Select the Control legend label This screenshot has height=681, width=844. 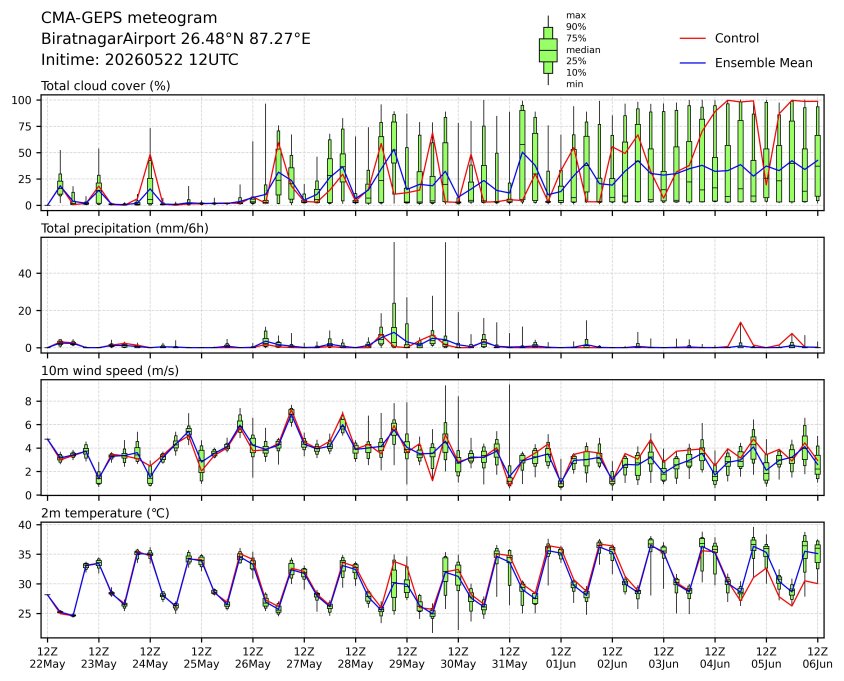[x=736, y=38]
